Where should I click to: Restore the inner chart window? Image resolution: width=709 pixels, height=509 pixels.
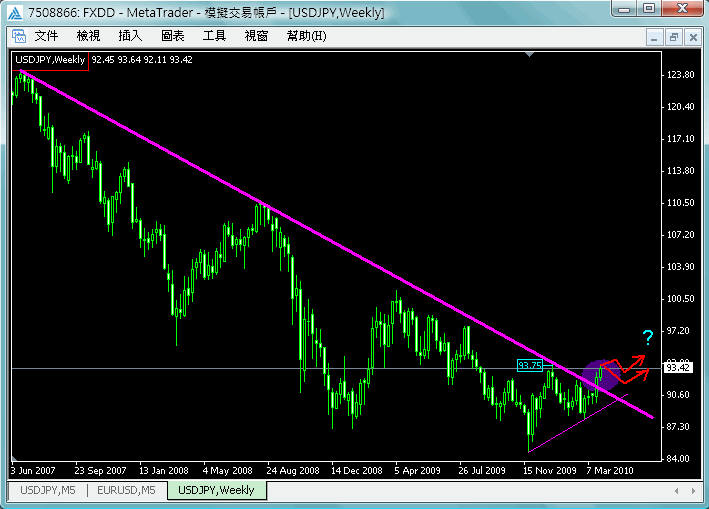click(x=674, y=37)
